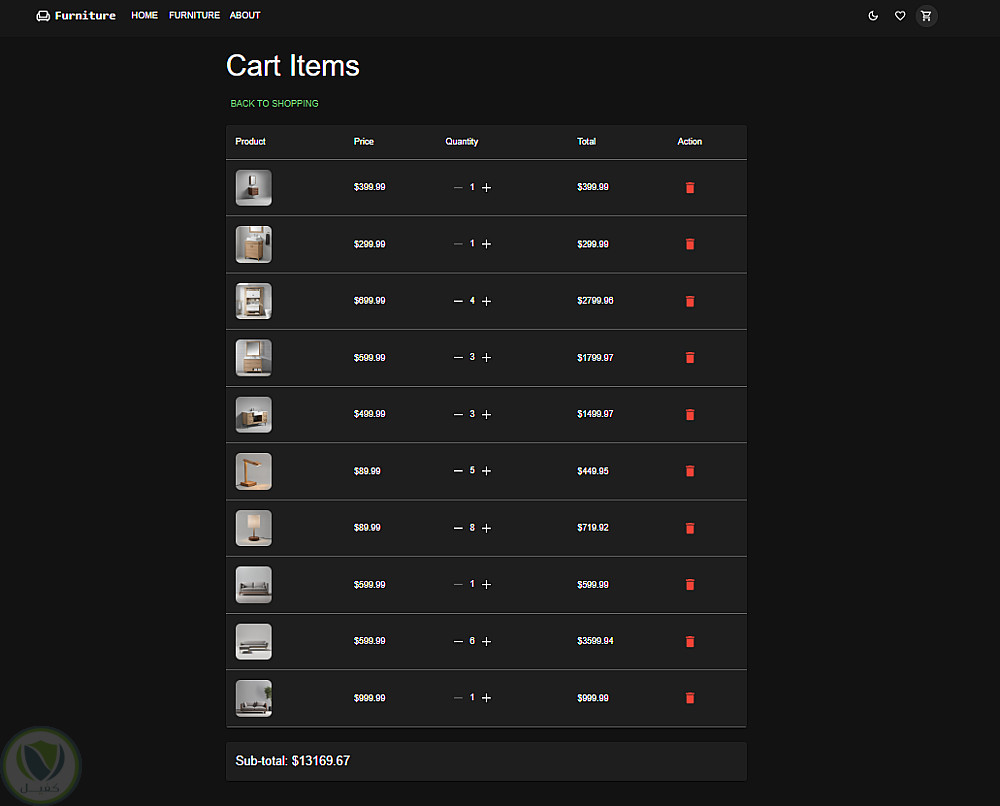Click the BACK TO SHOPPING link
Screen dimensions: 1000x806
274,104
